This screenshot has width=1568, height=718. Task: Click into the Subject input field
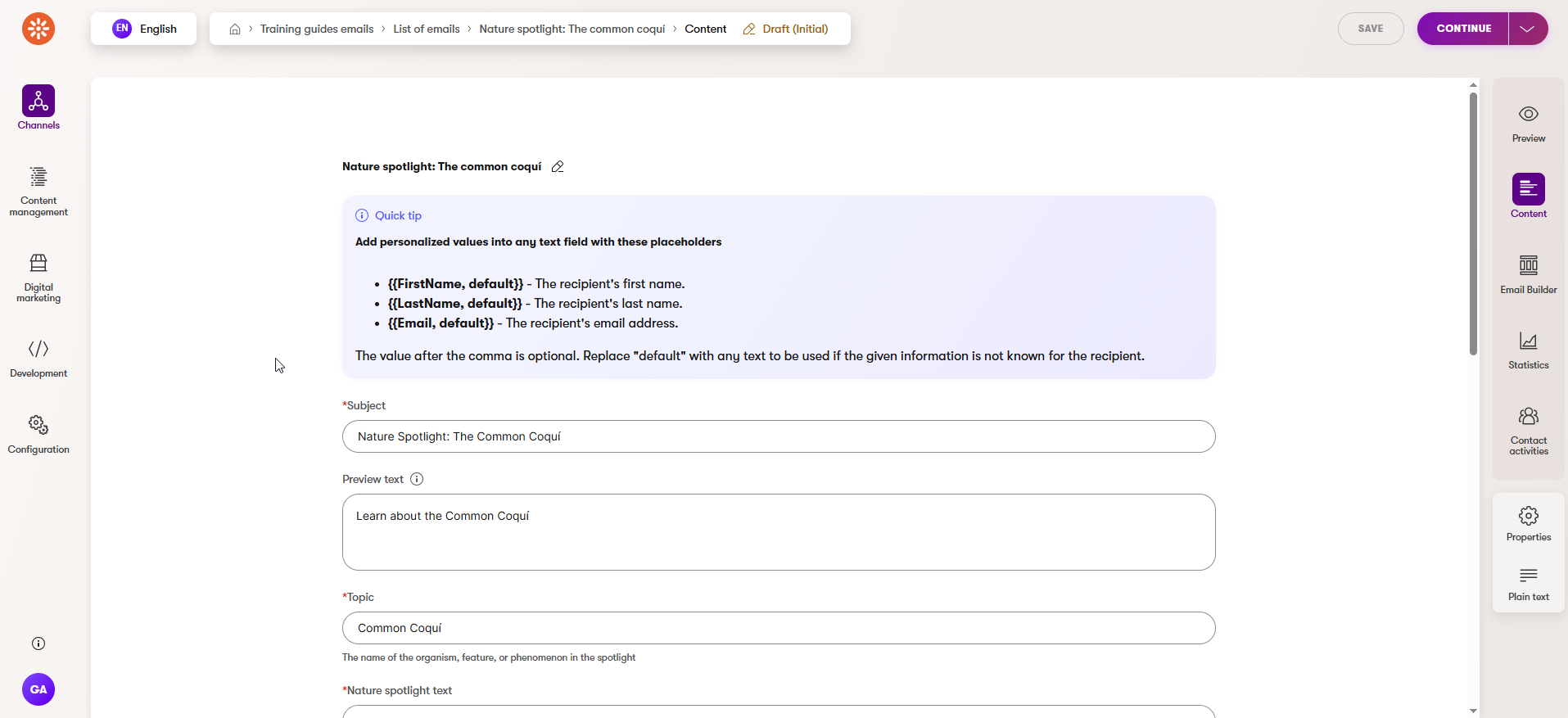pos(778,436)
